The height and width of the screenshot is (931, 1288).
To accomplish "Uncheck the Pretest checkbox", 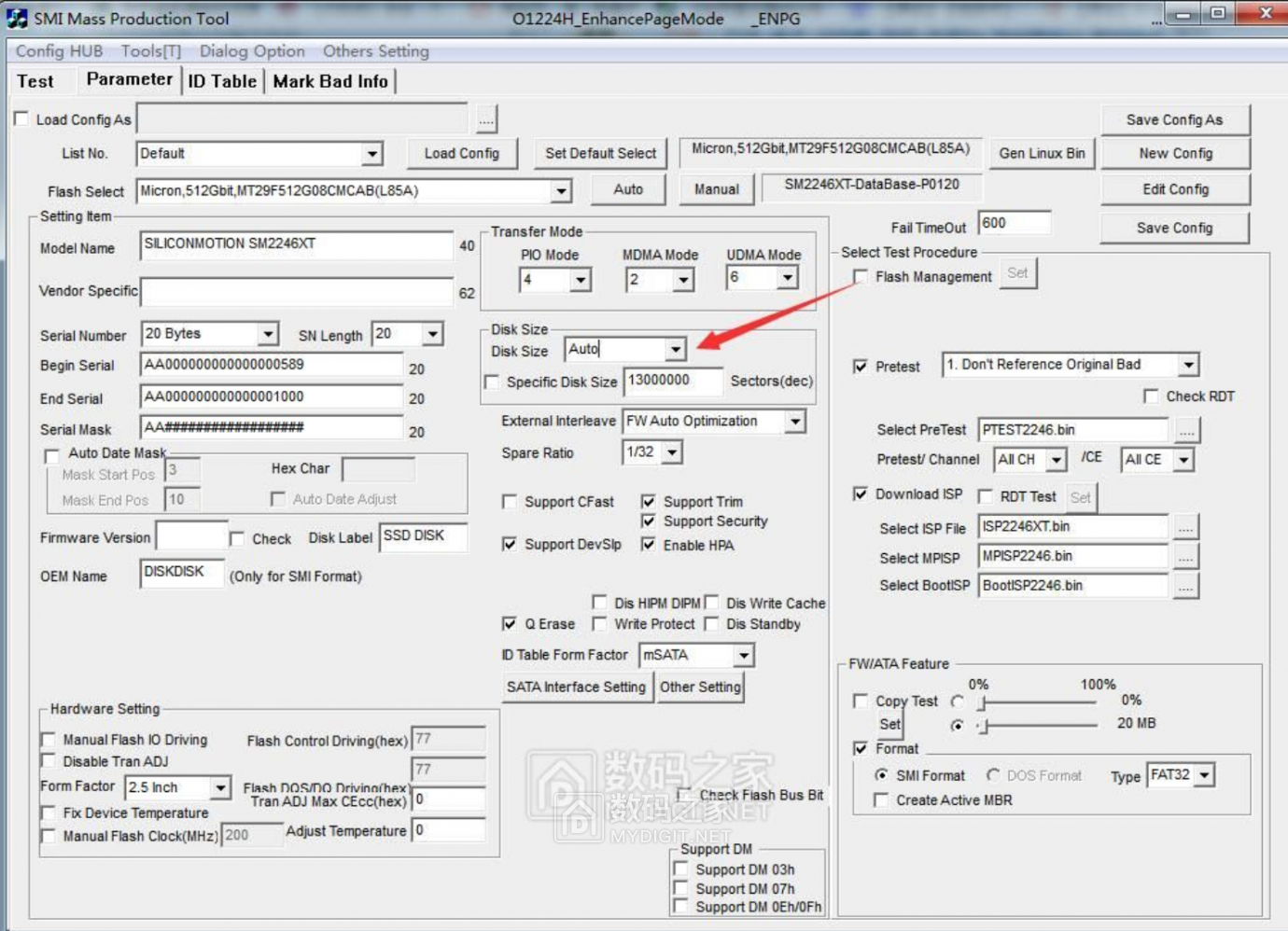I will [x=861, y=367].
